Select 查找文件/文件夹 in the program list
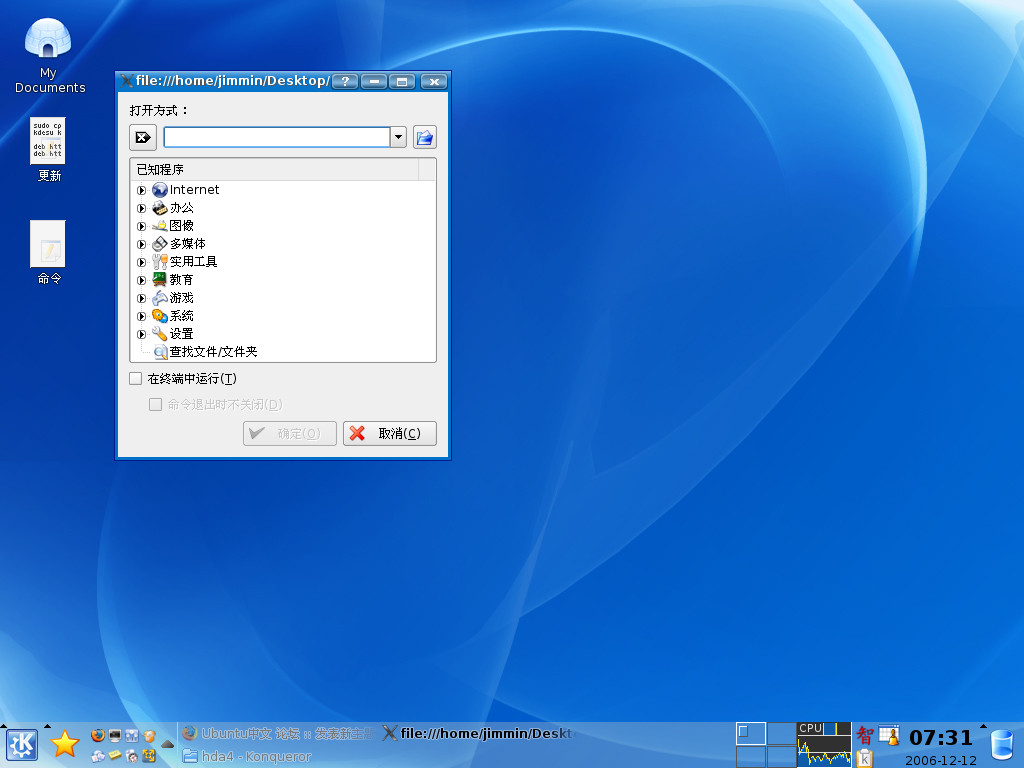1024x768 pixels. (x=214, y=352)
